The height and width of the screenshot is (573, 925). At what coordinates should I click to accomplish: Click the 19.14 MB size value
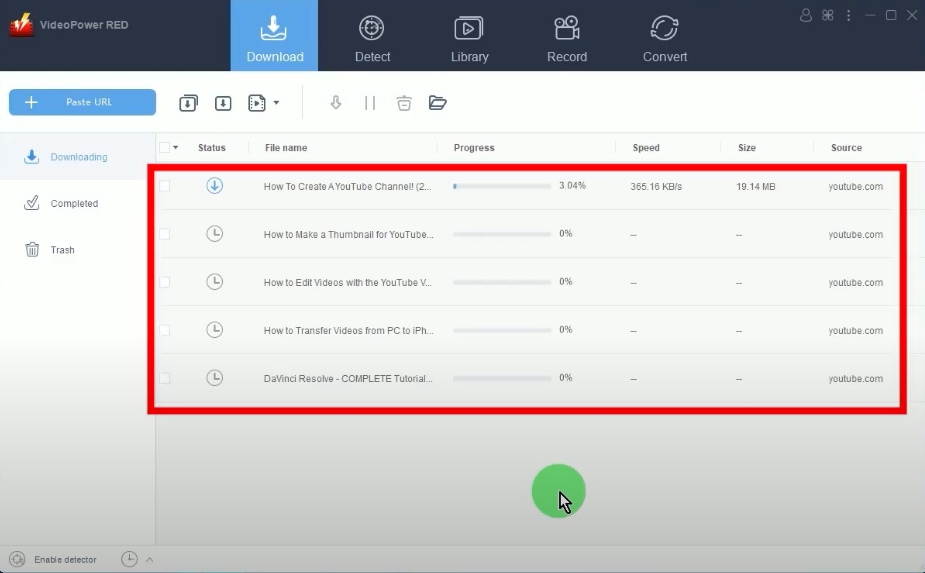coord(756,186)
